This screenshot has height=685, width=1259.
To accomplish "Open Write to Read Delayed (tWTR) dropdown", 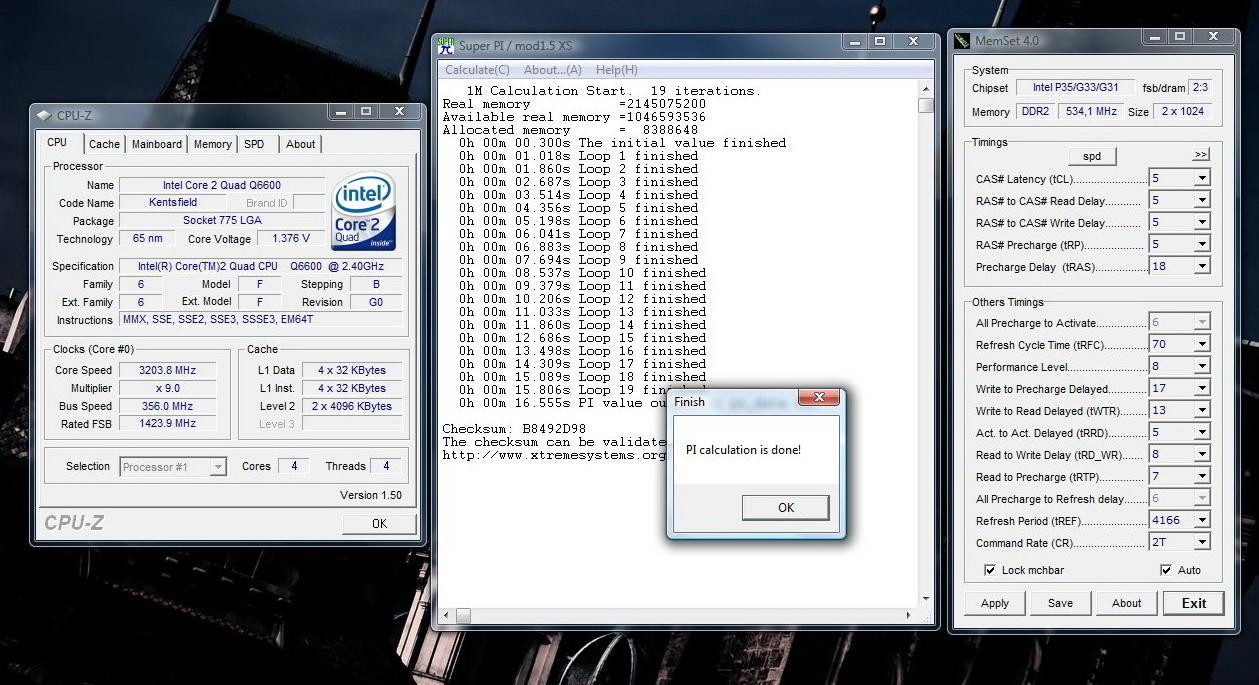I will (1202, 410).
